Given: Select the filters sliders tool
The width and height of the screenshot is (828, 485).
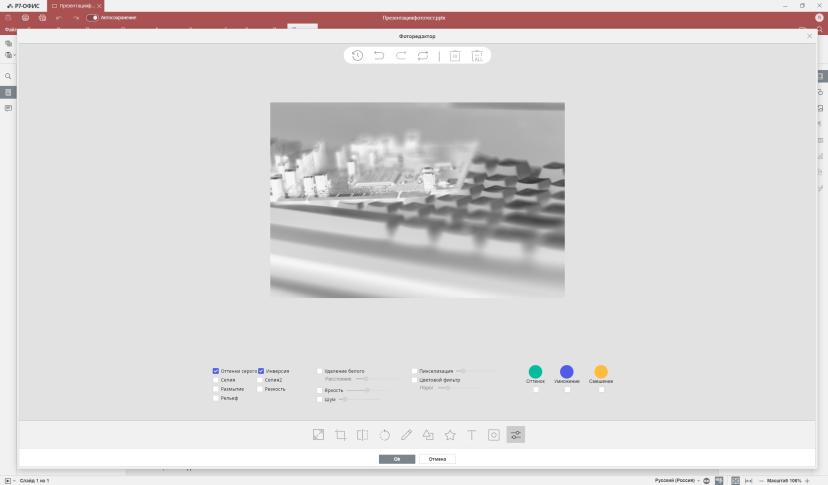Looking at the screenshot, I should [x=516, y=435].
